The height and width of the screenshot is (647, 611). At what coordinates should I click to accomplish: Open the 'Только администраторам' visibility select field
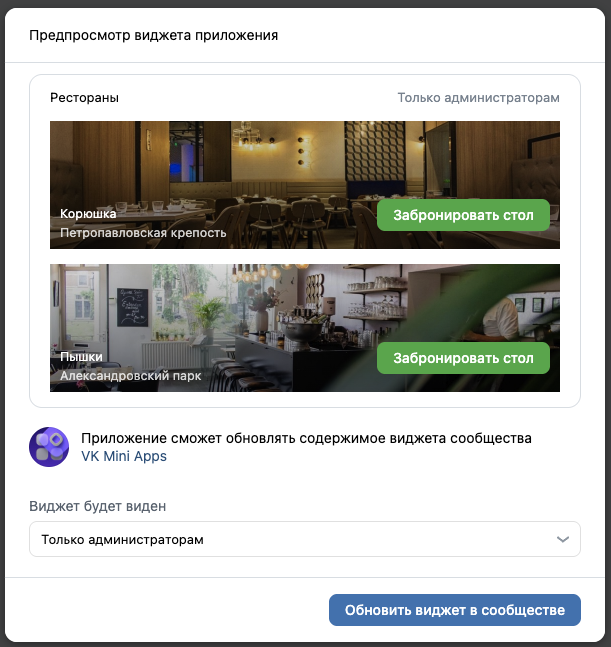[x=305, y=539]
